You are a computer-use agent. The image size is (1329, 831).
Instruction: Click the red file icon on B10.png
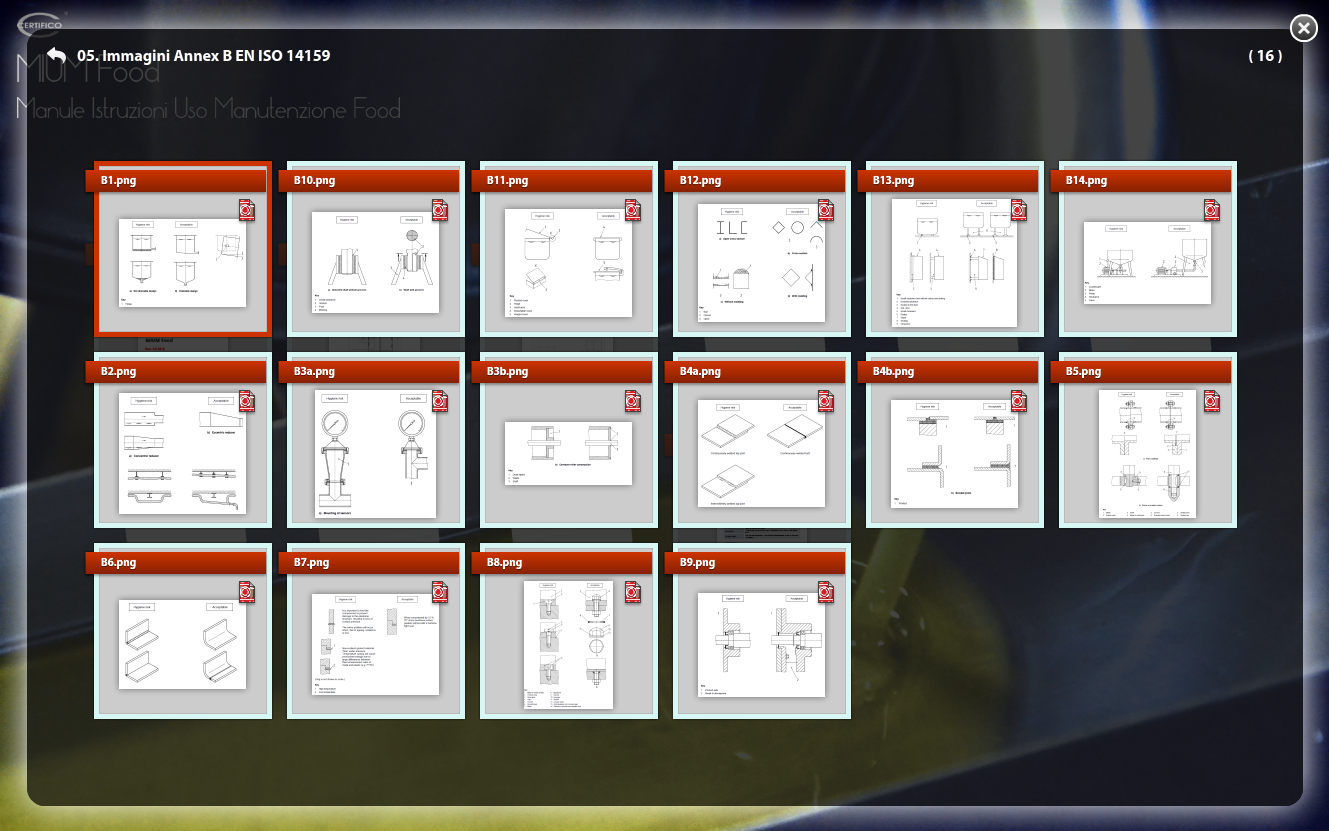[x=440, y=210]
